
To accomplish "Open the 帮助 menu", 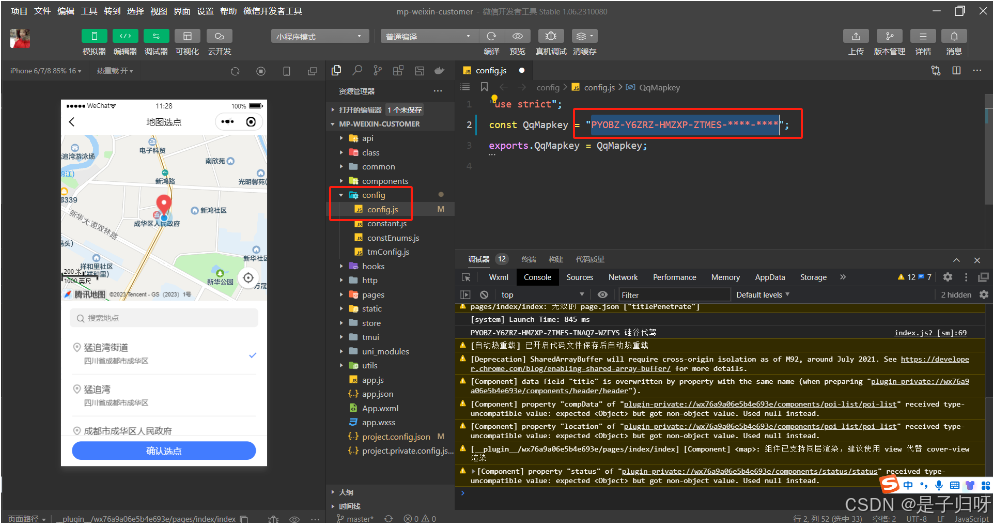I will coord(229,11).
